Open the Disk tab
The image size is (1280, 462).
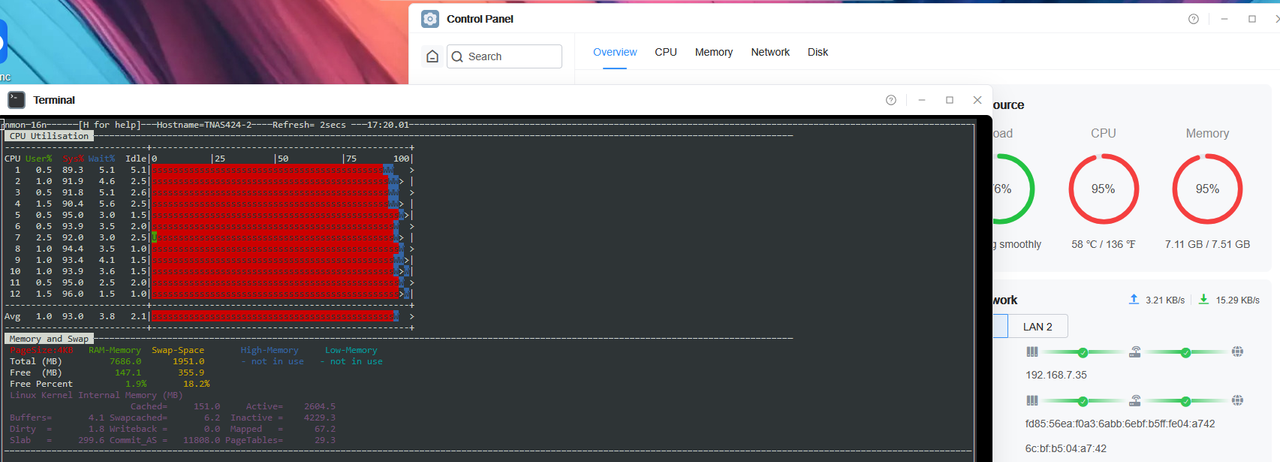[818, 52]
